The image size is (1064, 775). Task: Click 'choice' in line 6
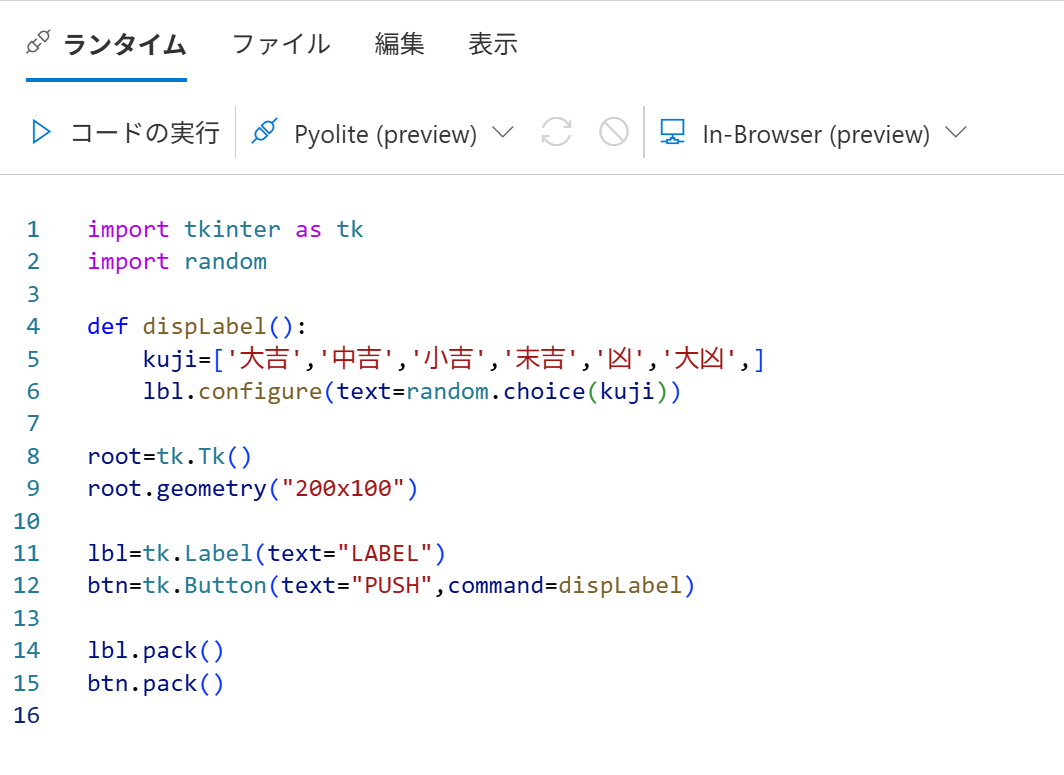coord(544,392)
